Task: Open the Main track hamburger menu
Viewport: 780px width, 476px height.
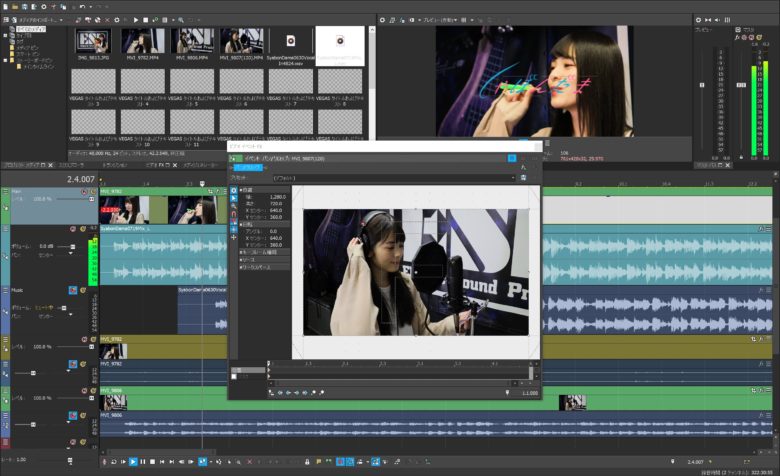Action: click(x=5, y=191)
